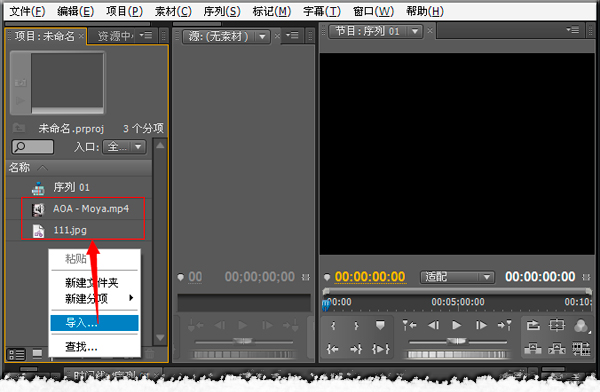Open the 适配 zoom level dropdown
This screenshot has width=600, height=392.
(x=457, y=277)
